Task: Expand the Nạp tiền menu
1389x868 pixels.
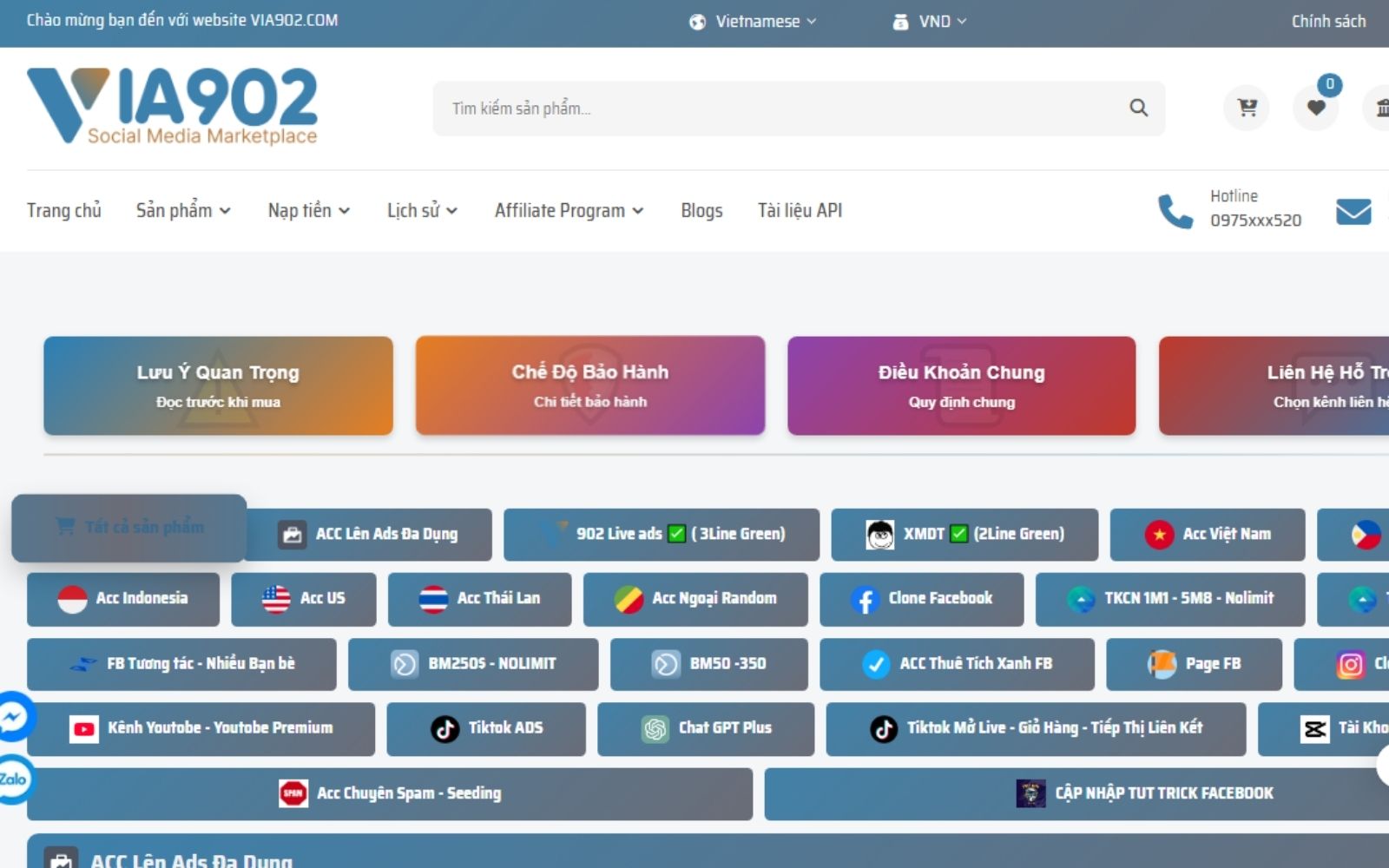Action: 309,211
